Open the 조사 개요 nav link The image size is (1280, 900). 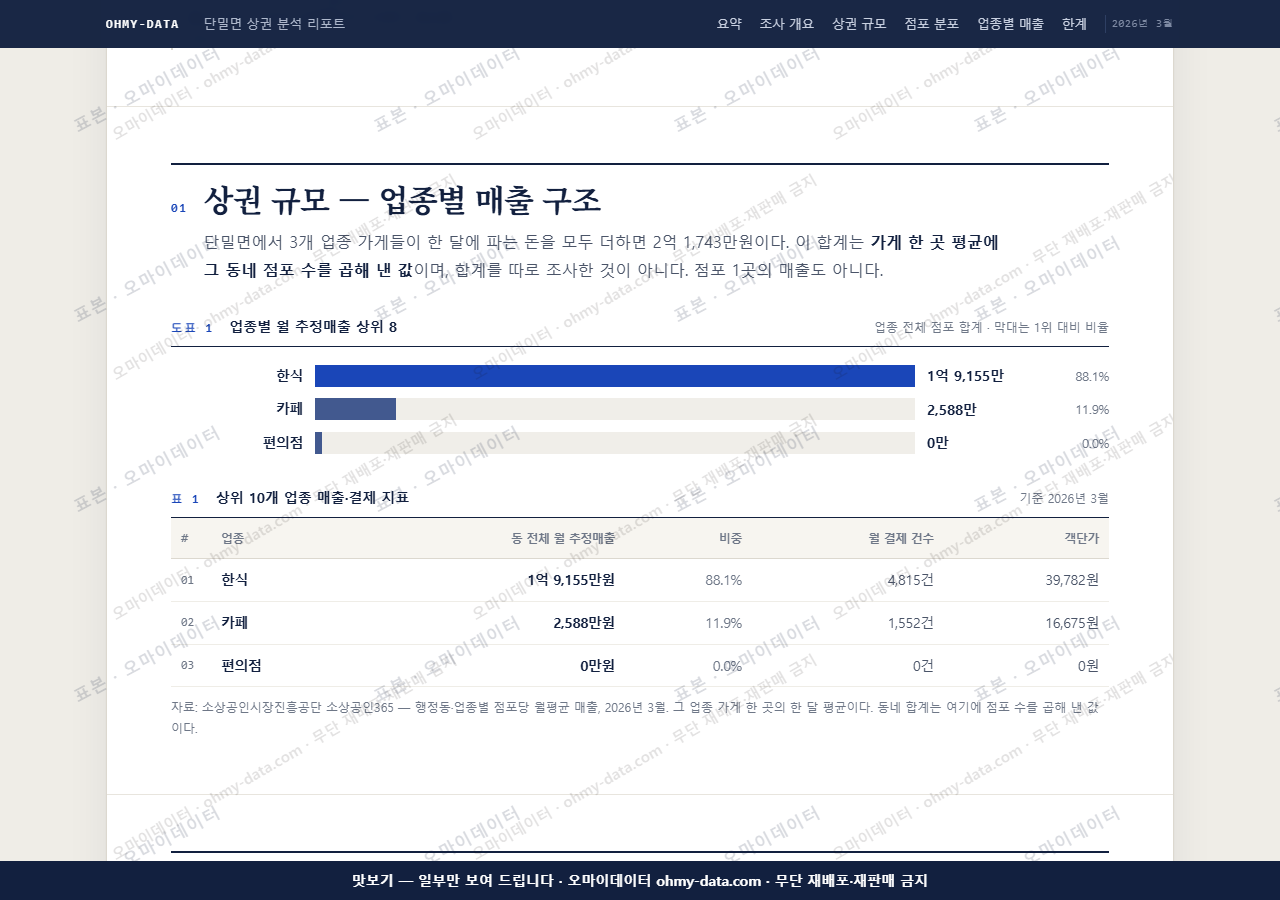click(787, 24)
